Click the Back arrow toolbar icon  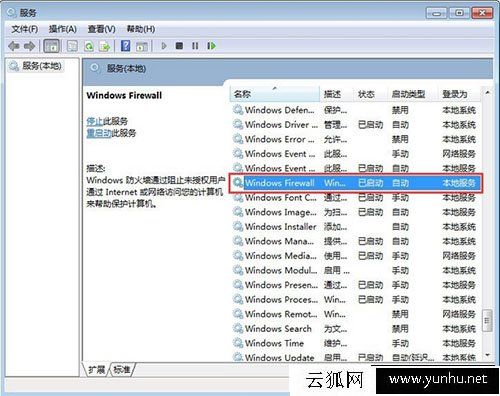(14, 46)
